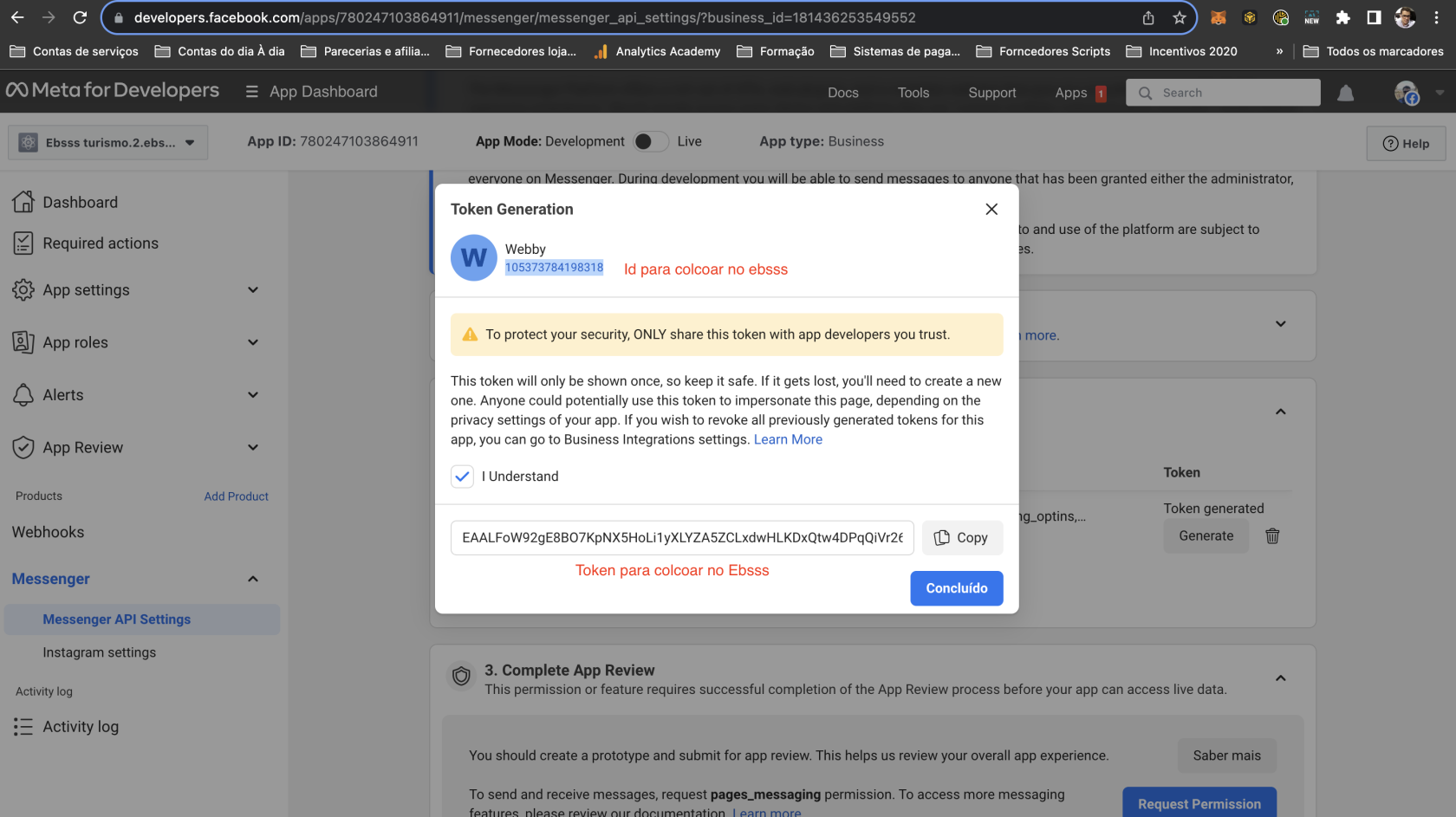
Task: Collapse Complete App Review section
Action: point(1280,678)
